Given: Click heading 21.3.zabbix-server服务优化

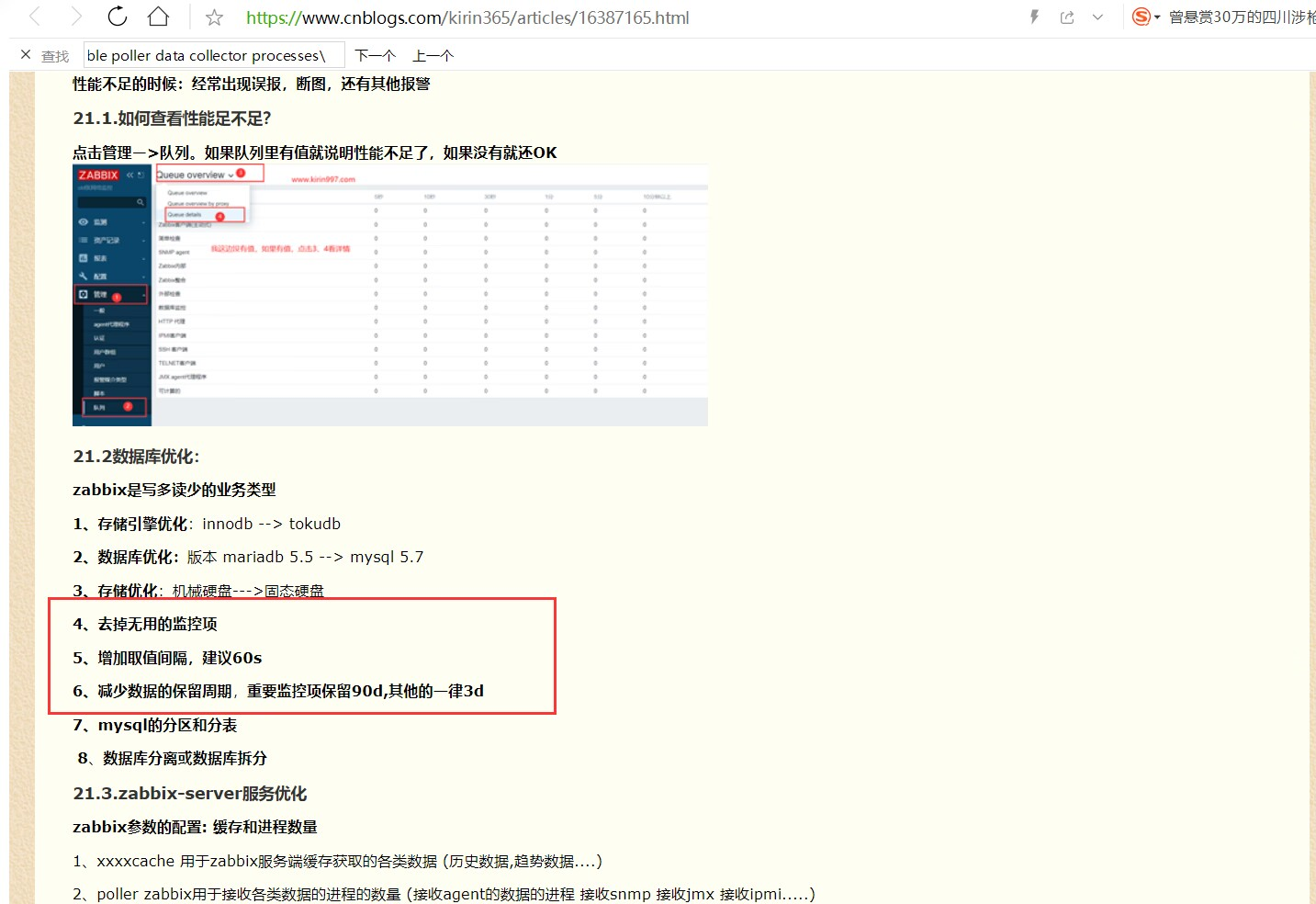Looking at the screenshot, I should click(x=190, y=793).
